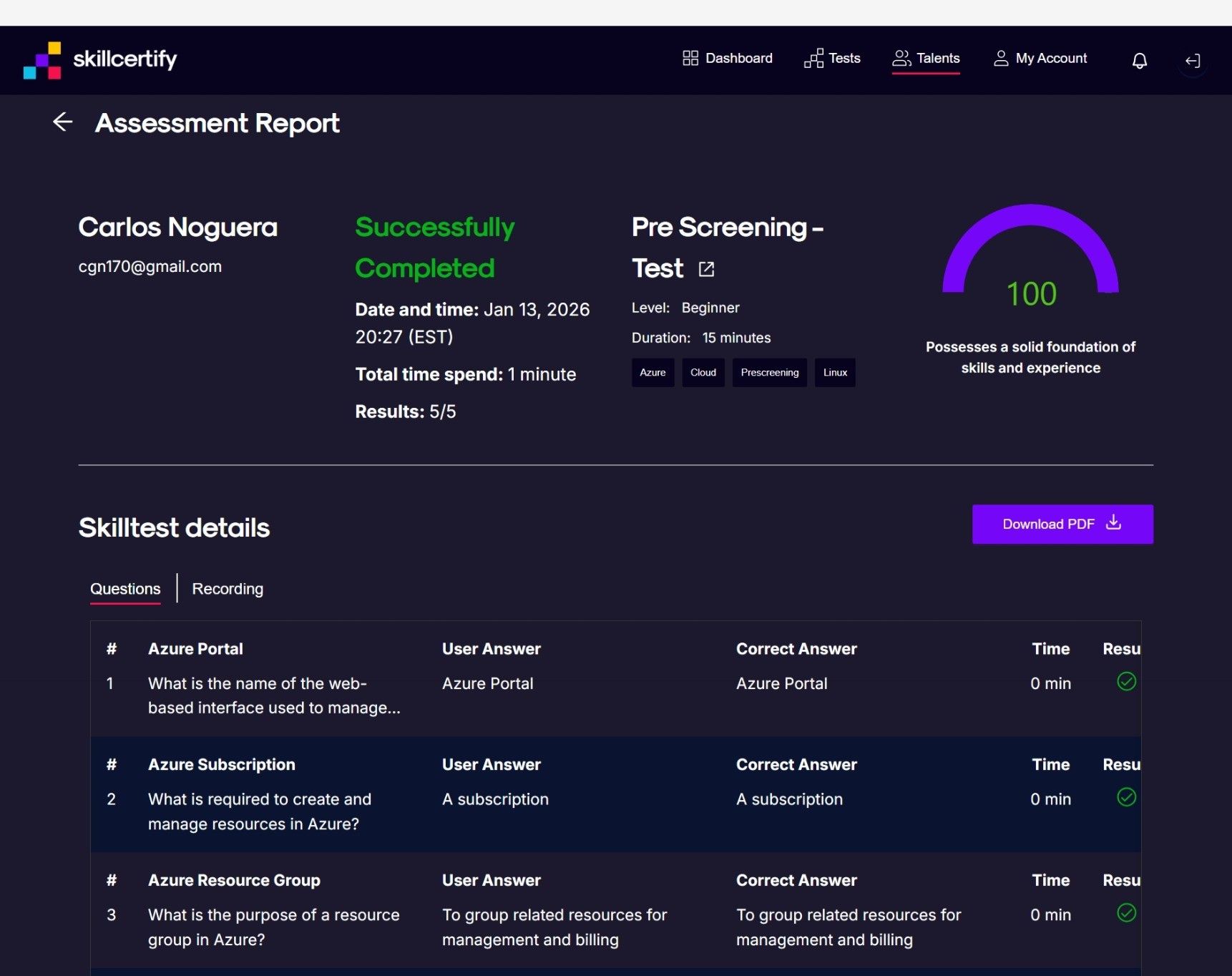Image resolution: width=1232 pixels, height=976 pixels.
Task: Switch to the Questions tab
Action: pos(125,589)
